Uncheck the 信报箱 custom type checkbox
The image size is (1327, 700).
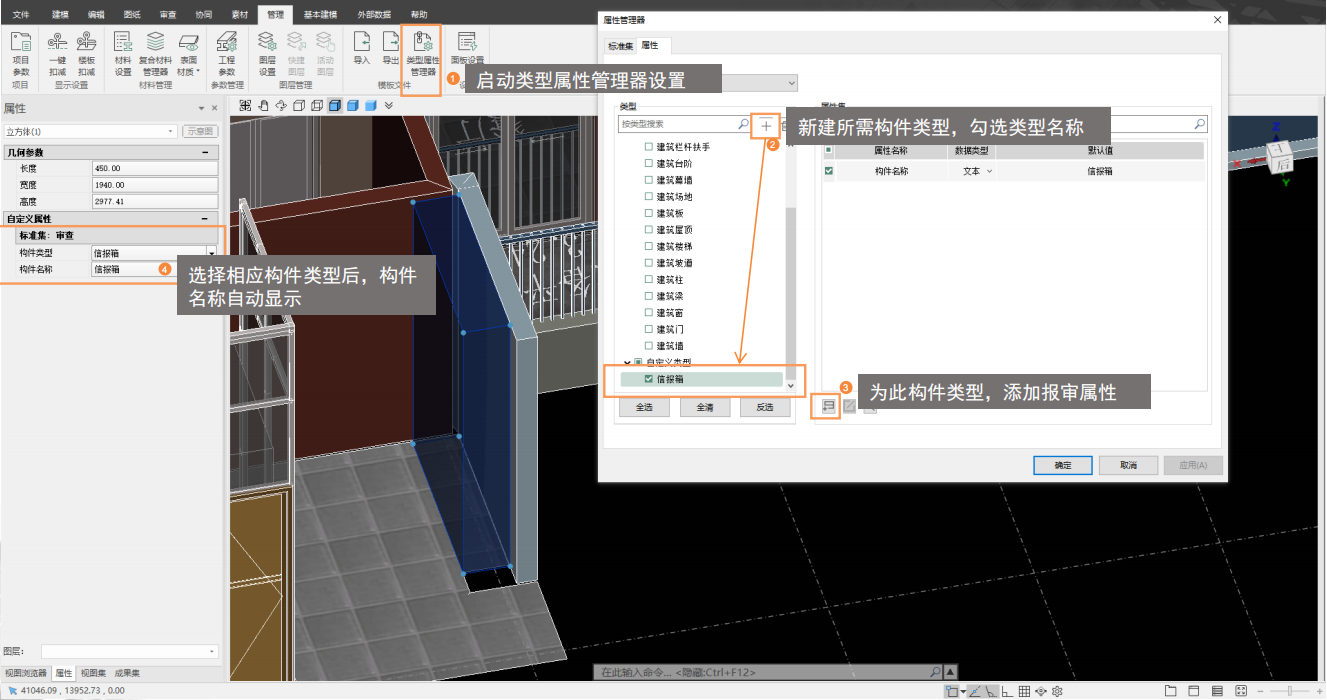point(648,379)
